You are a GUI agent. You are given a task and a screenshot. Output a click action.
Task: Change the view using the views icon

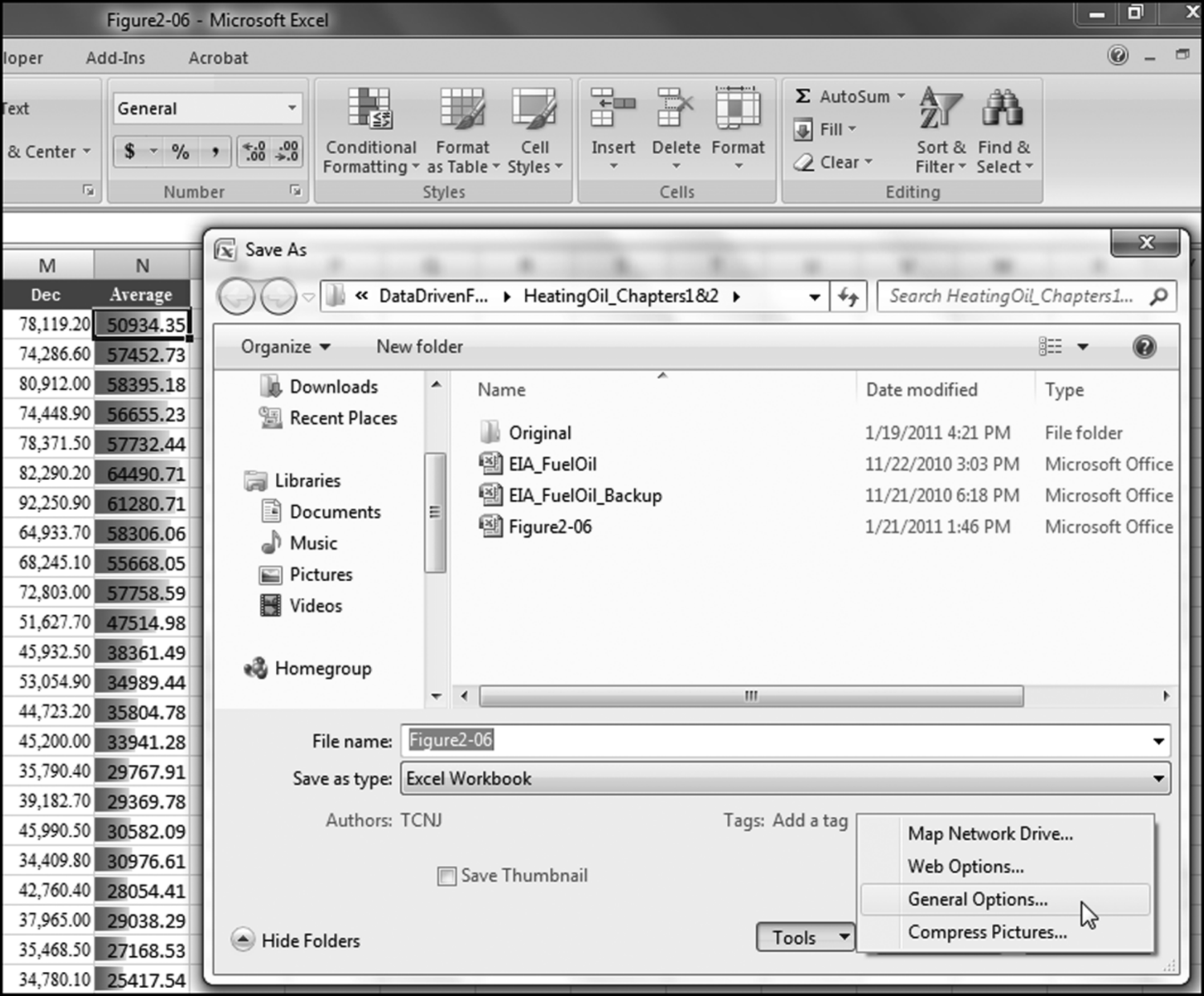click(1050, 347)
